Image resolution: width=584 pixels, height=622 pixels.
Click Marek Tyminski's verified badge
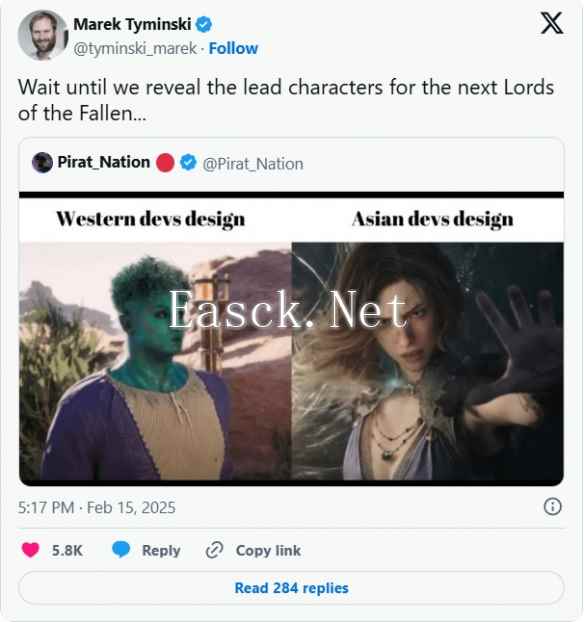pyautogui.click(x=204, y=25)
